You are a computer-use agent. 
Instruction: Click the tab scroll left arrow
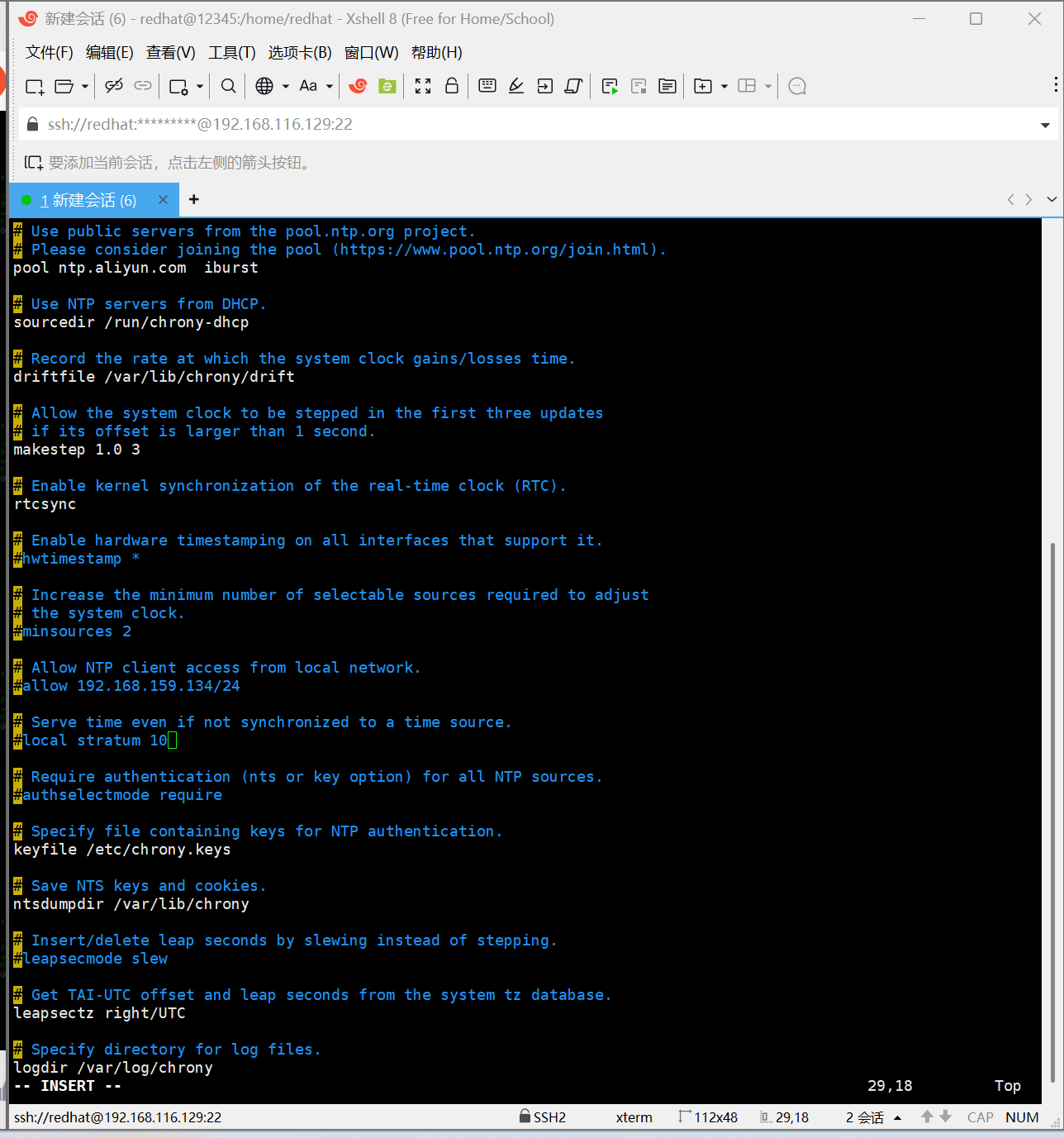(1010, 199)
